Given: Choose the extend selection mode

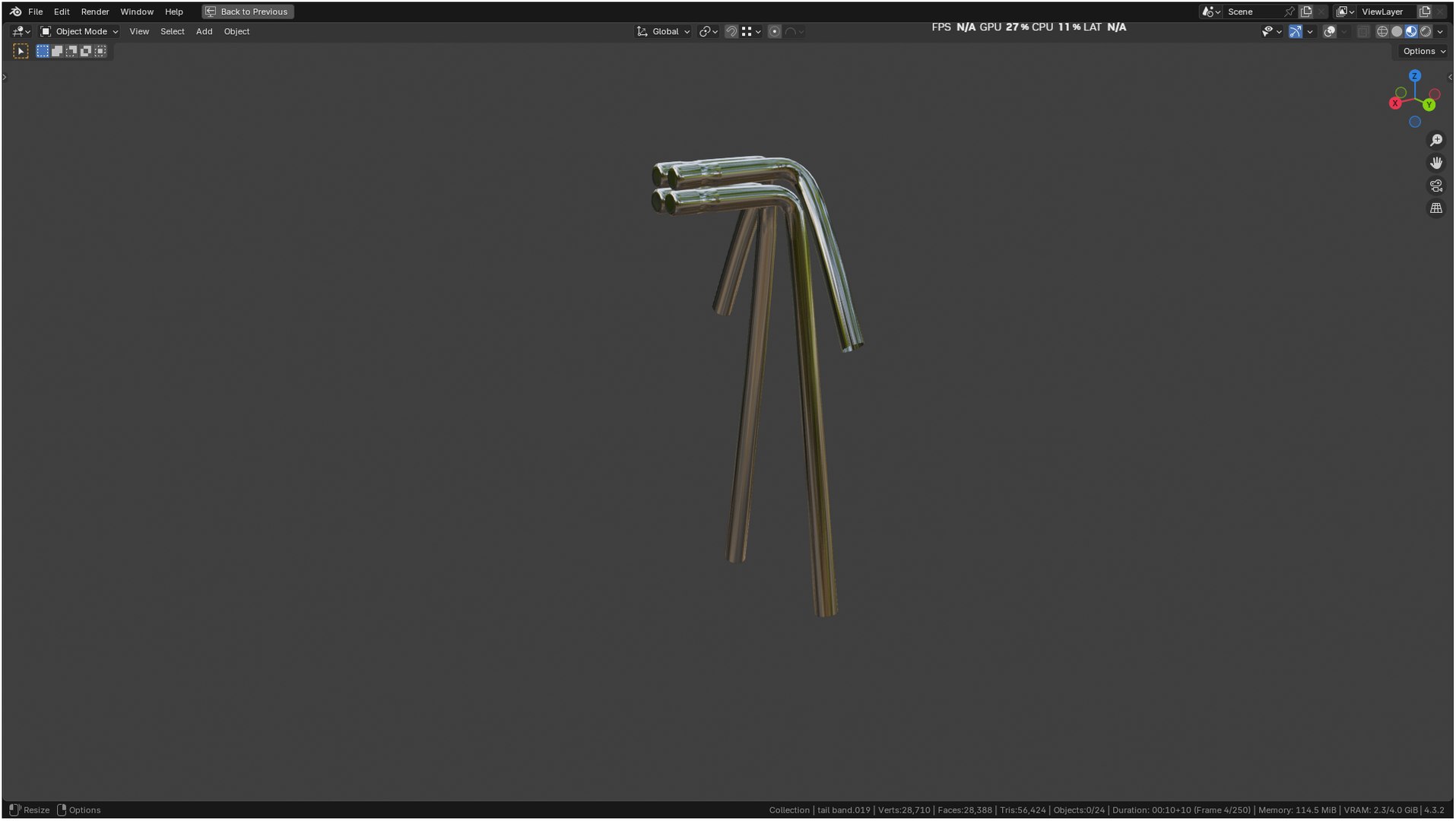Looking at the screenshot, I should 57,51.
